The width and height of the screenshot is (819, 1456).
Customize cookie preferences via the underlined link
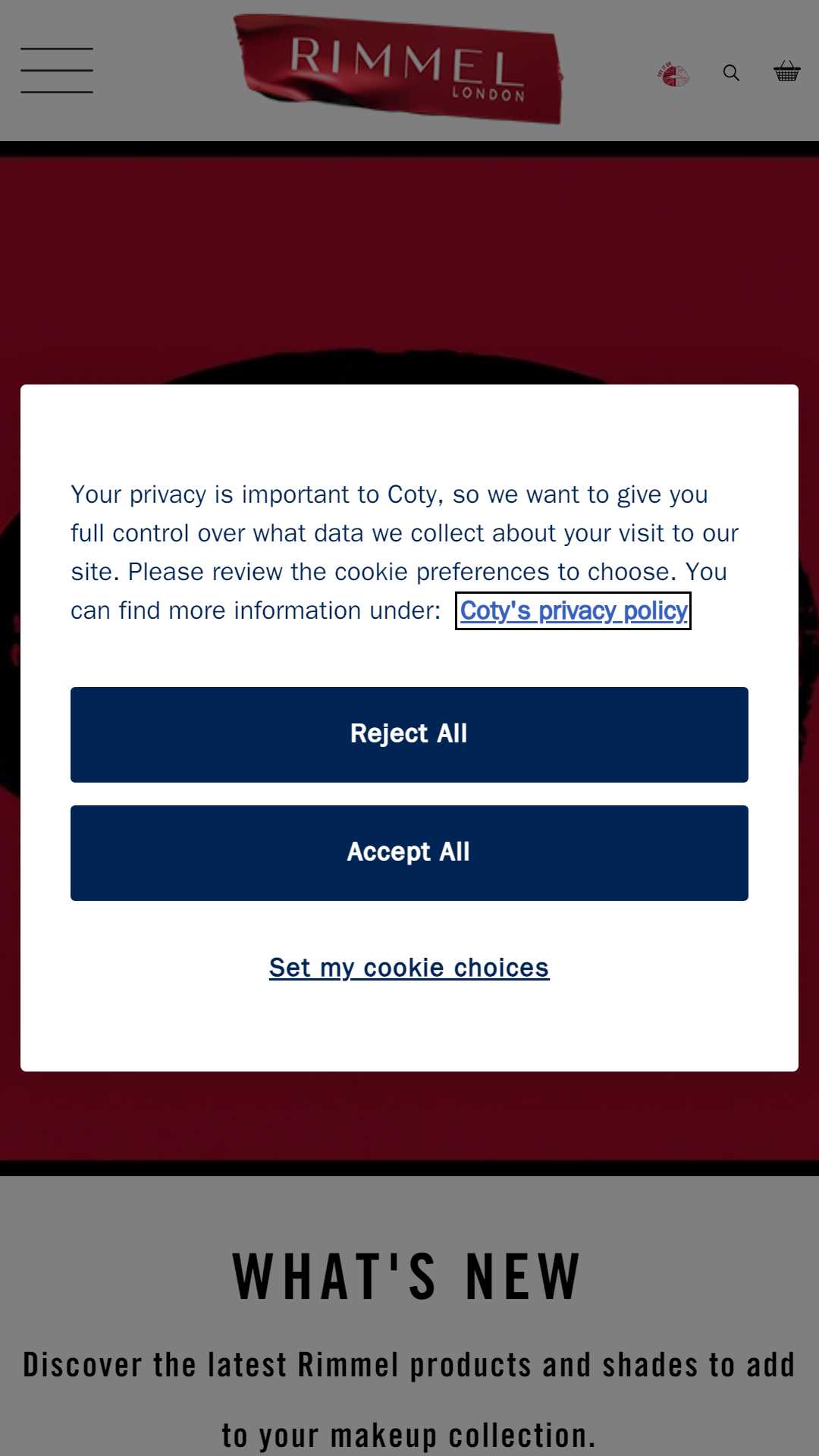(409, 968)
